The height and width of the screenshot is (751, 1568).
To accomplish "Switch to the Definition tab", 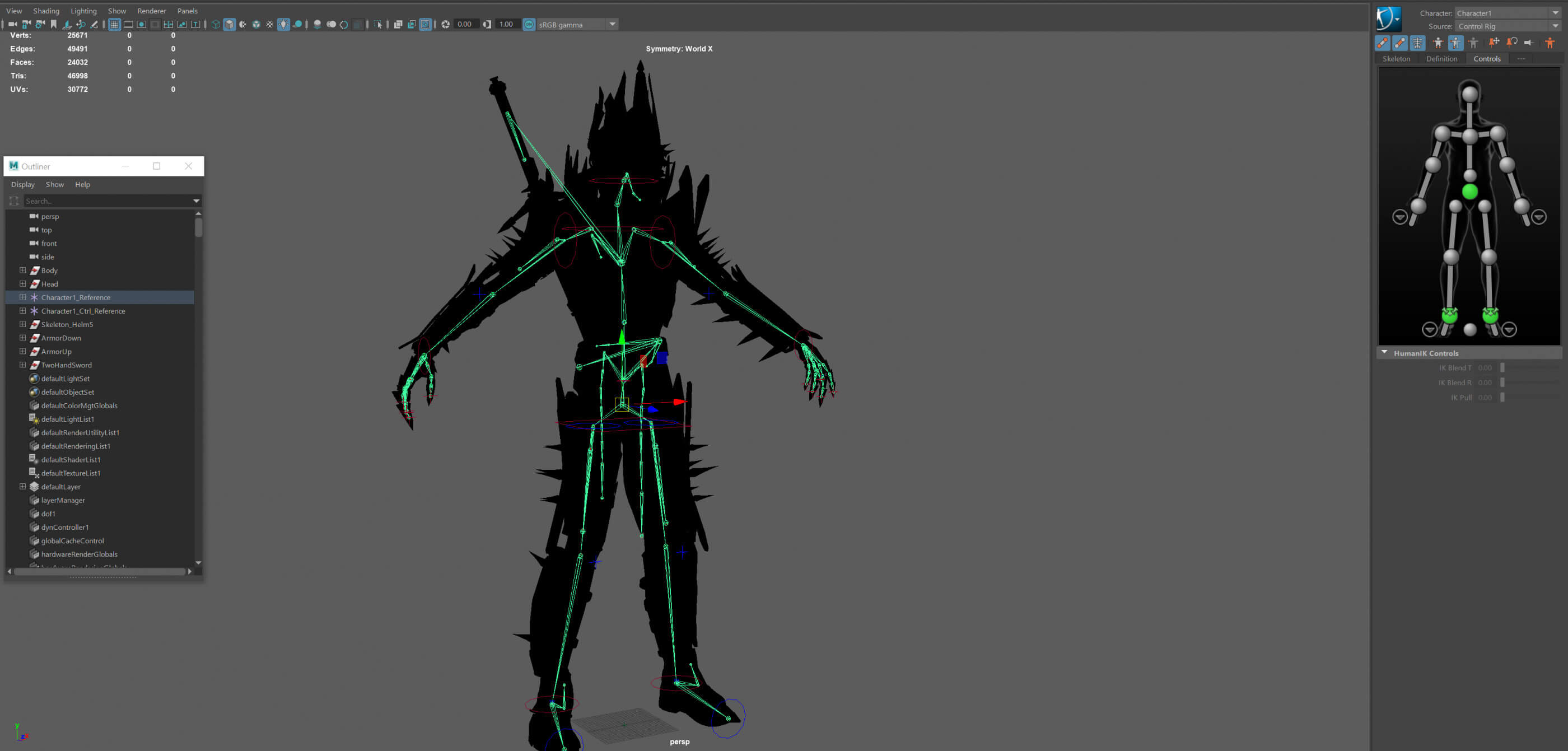I will (x=1441, y=59).
